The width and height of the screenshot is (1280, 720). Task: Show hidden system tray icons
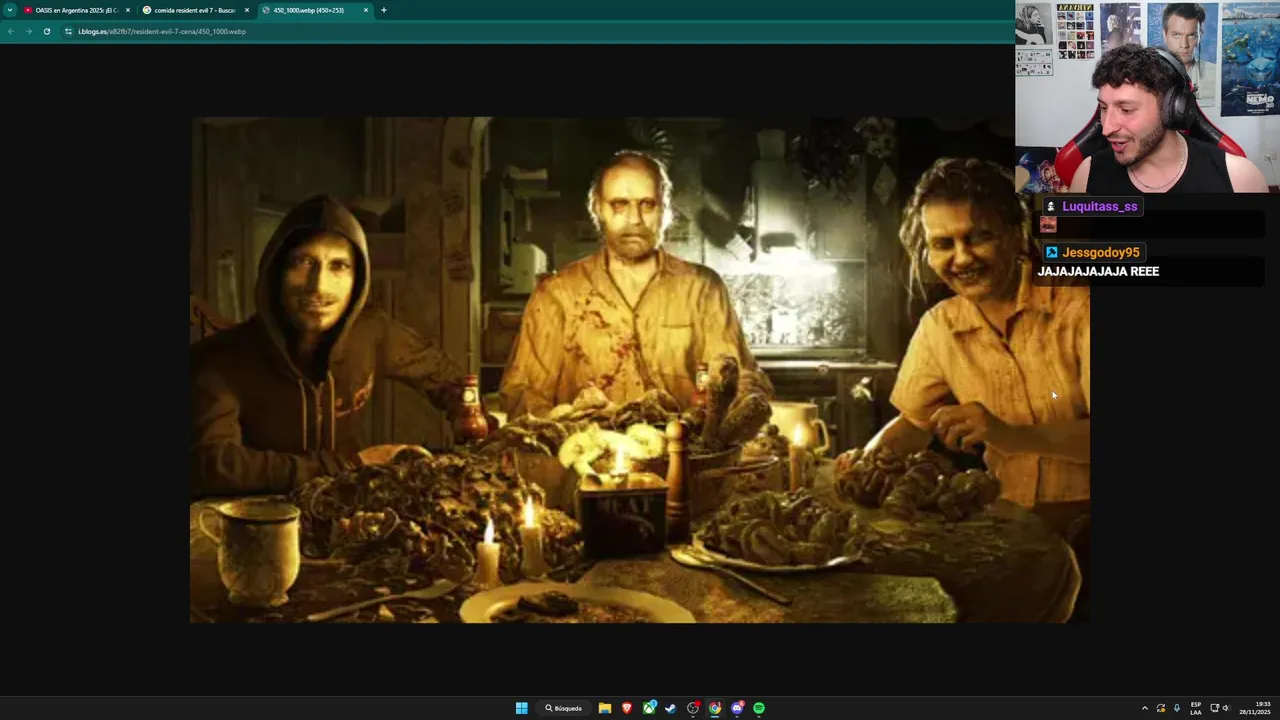pyautogui.click(x=1145, y=708)
